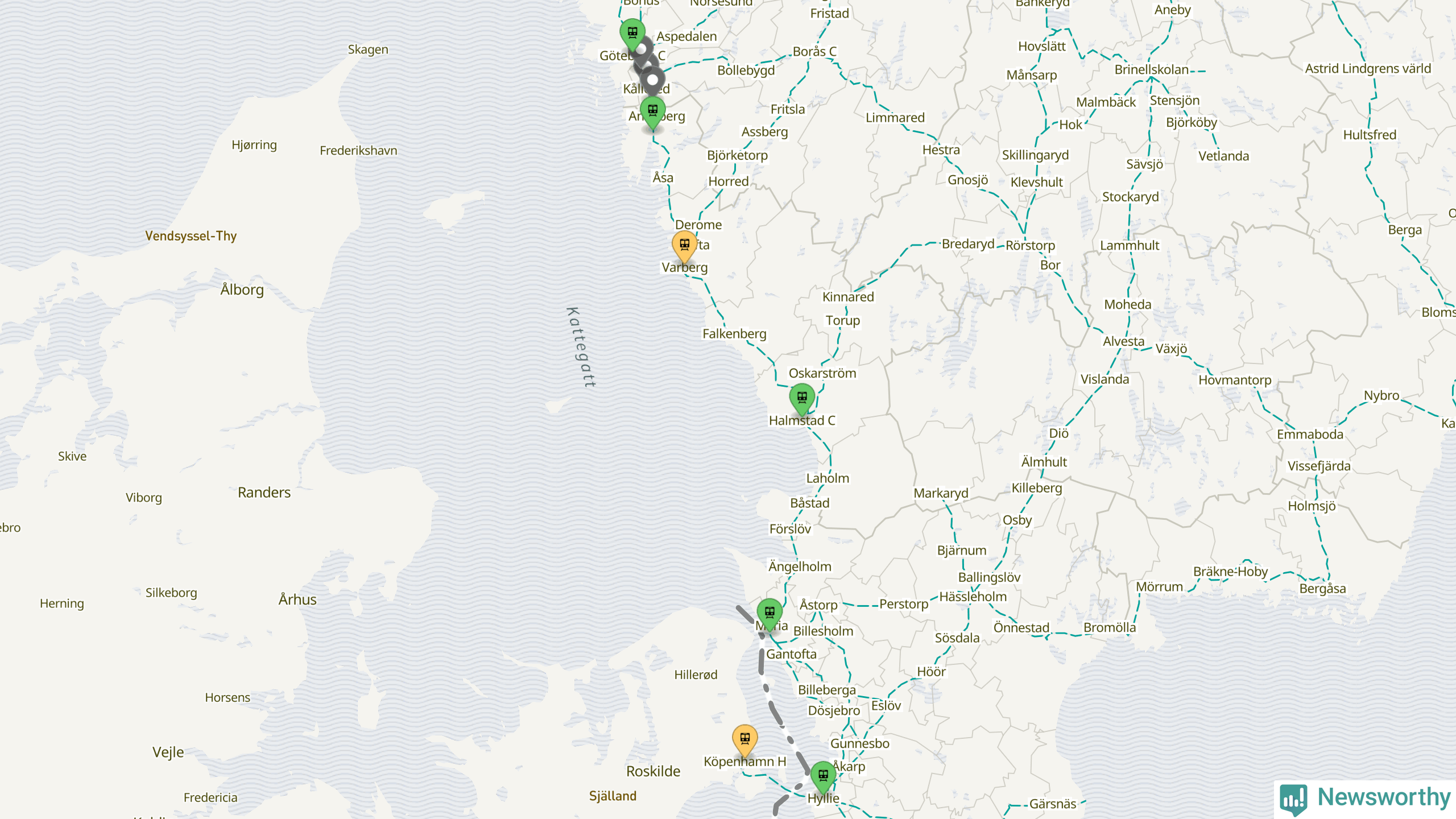Click the Newsworthy logo

(x=1366, y=799)
